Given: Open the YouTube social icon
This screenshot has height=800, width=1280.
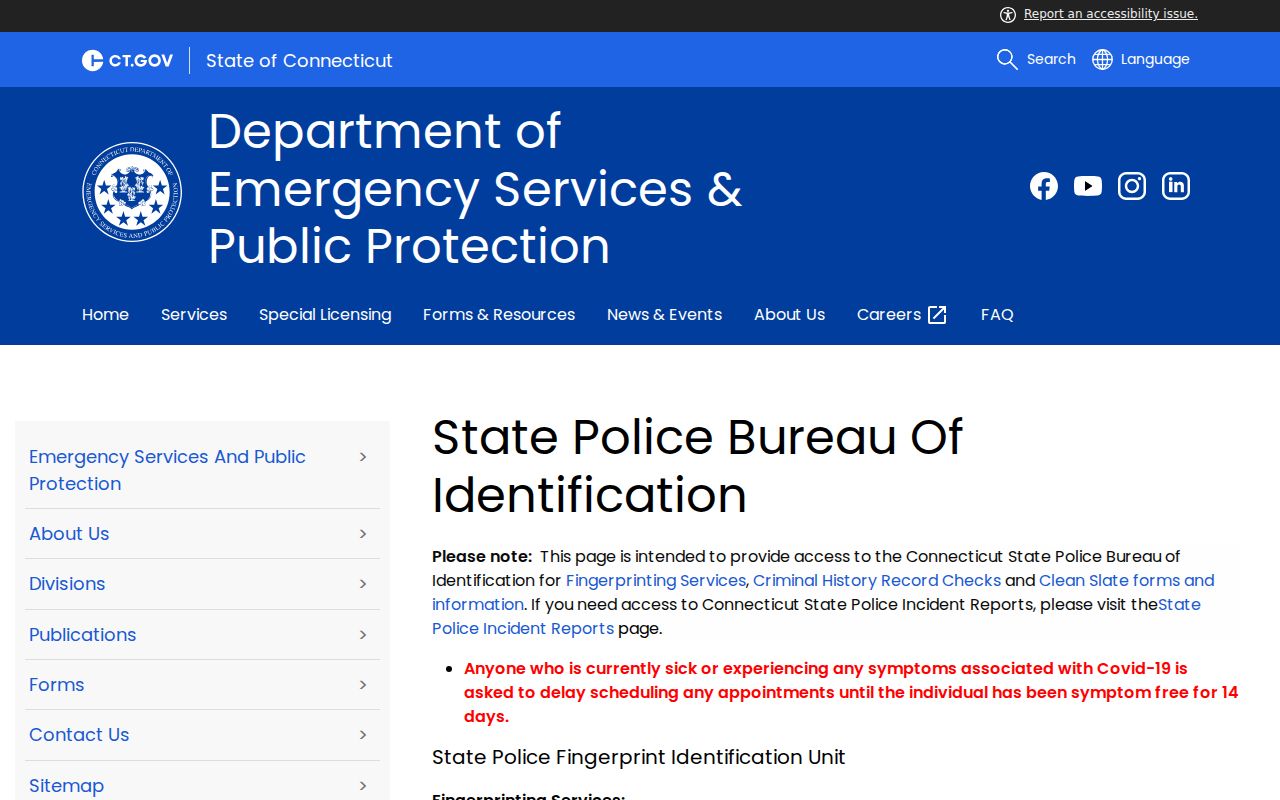Looking at the screenshot, I should 1088,186.
